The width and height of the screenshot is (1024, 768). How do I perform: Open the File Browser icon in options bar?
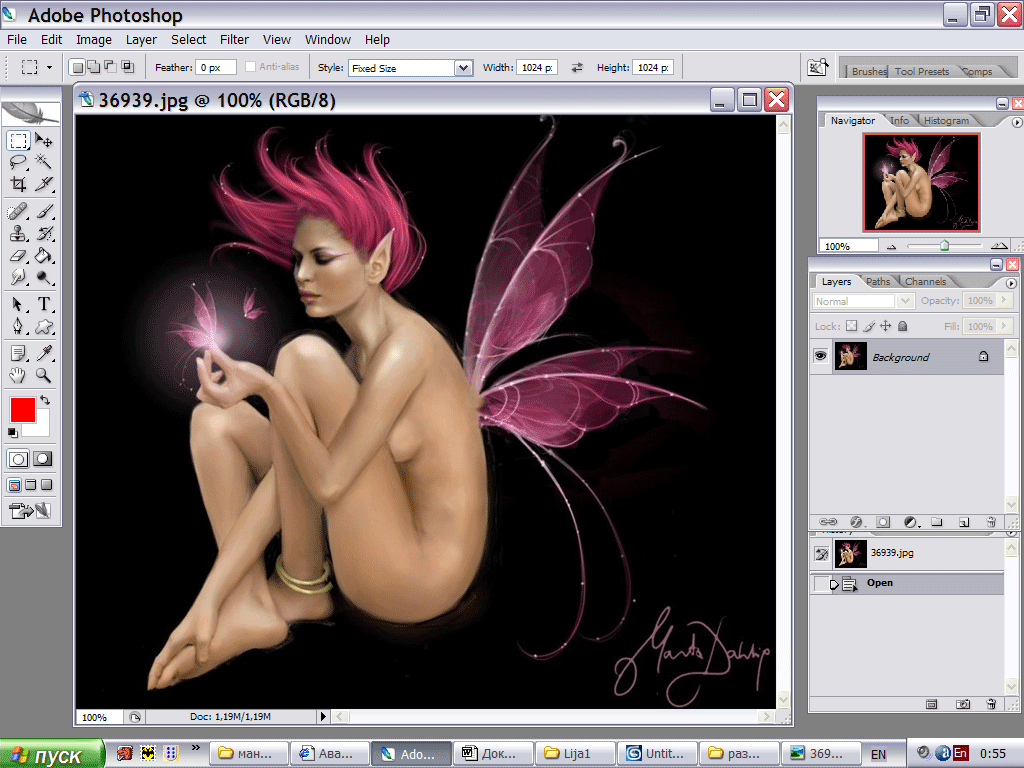click(x=818, y=67)
